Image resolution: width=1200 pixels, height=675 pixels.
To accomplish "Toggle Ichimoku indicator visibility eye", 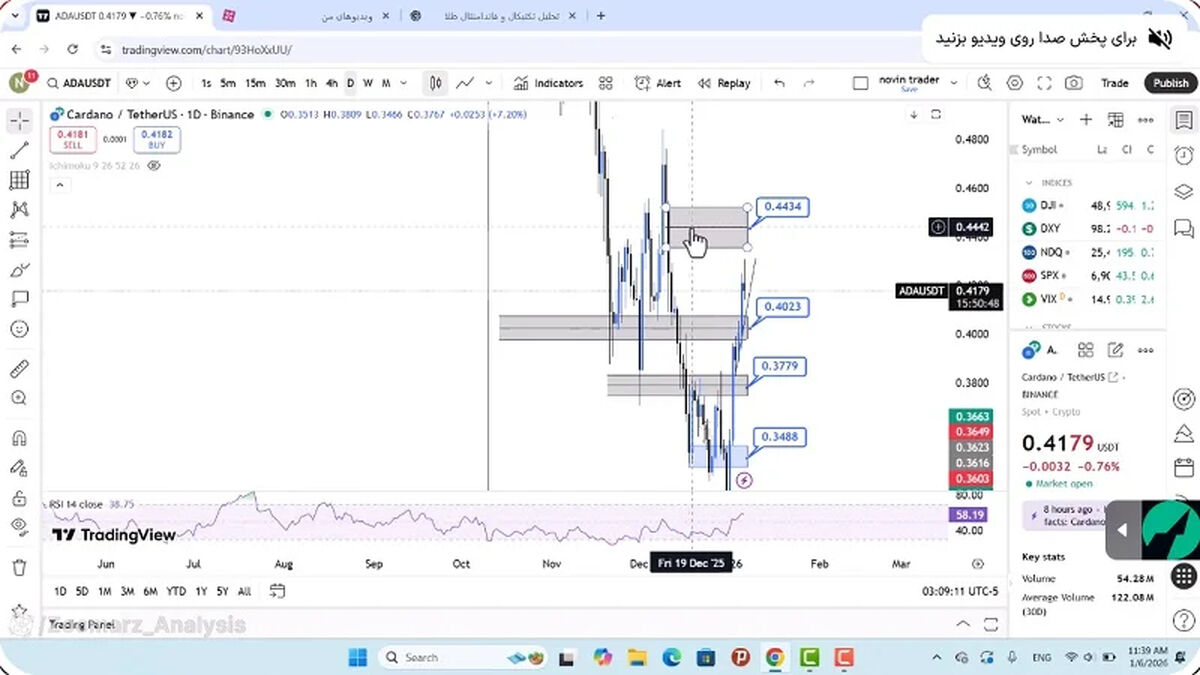I will click(154, 165).
